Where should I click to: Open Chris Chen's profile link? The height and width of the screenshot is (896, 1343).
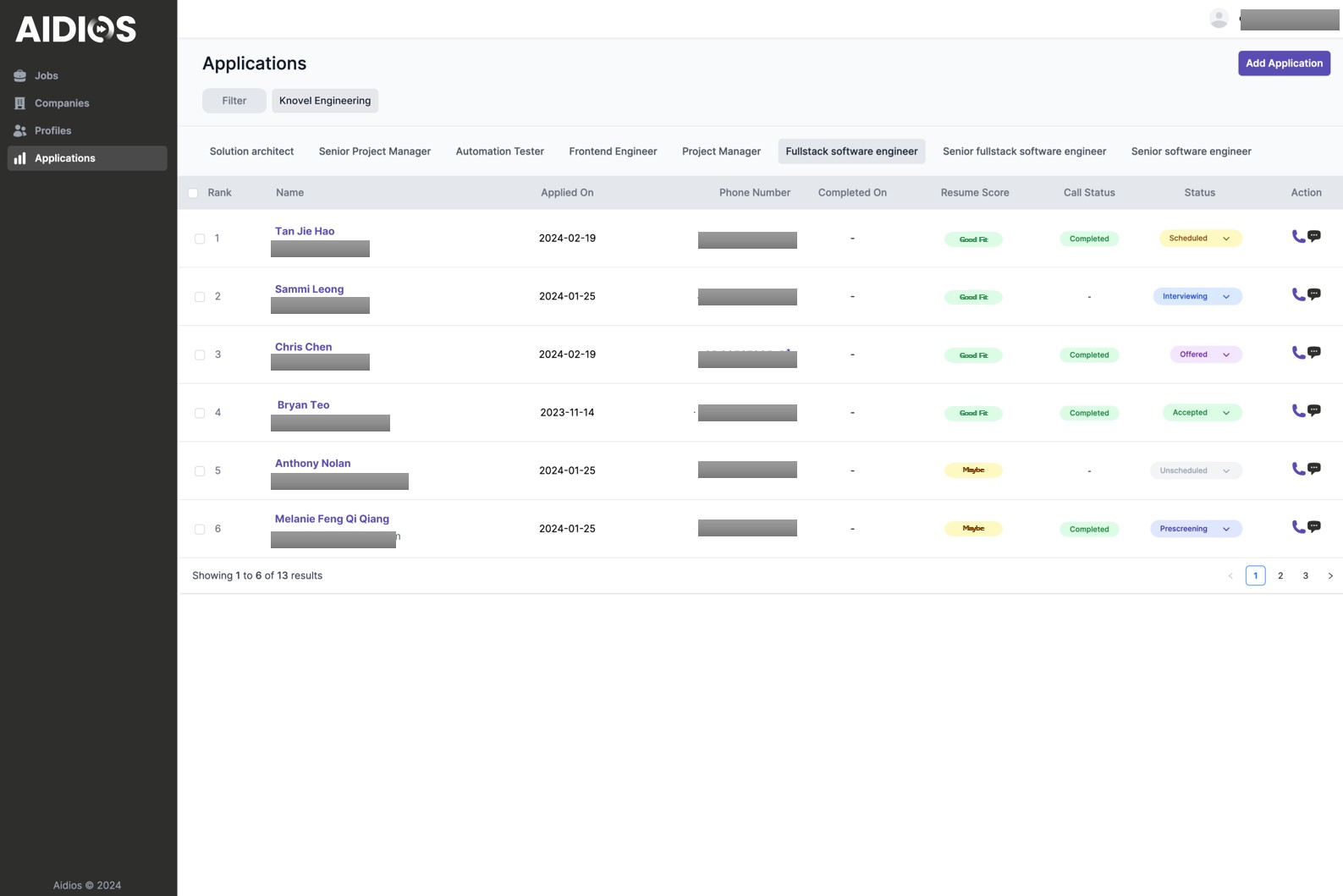point(303,347)
